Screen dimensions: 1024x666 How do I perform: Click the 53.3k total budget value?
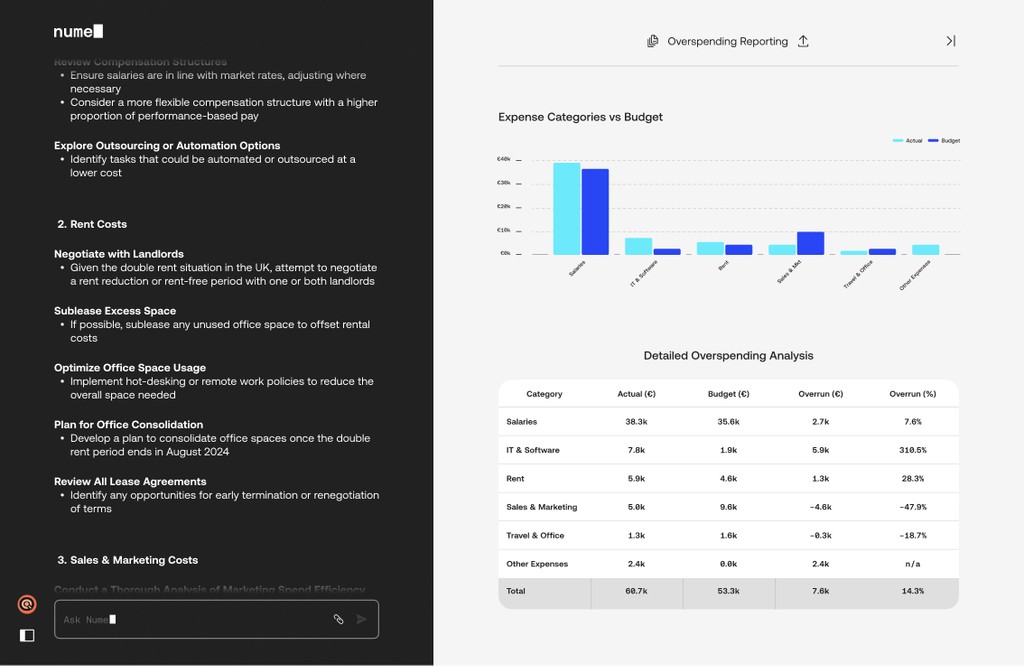(728, 591)
